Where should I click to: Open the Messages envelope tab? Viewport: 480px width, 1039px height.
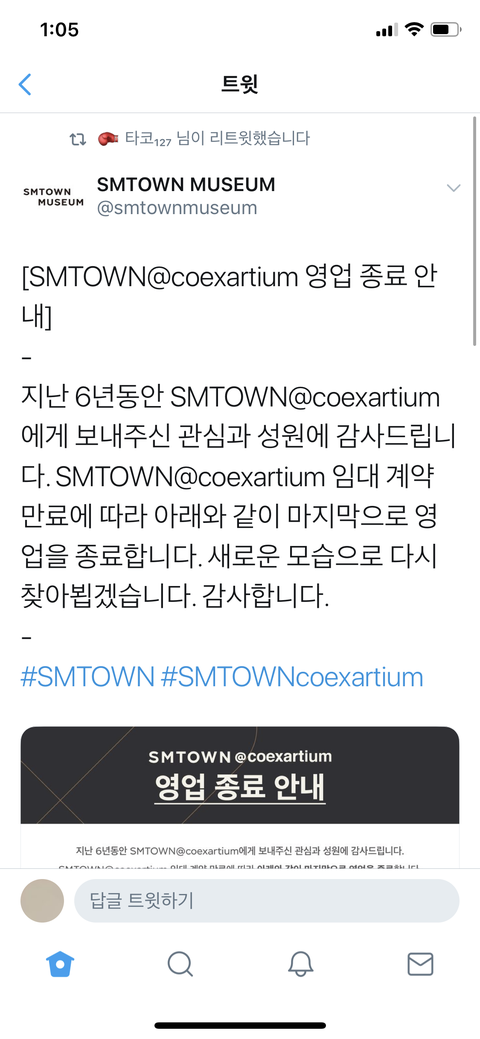point(420,963)
